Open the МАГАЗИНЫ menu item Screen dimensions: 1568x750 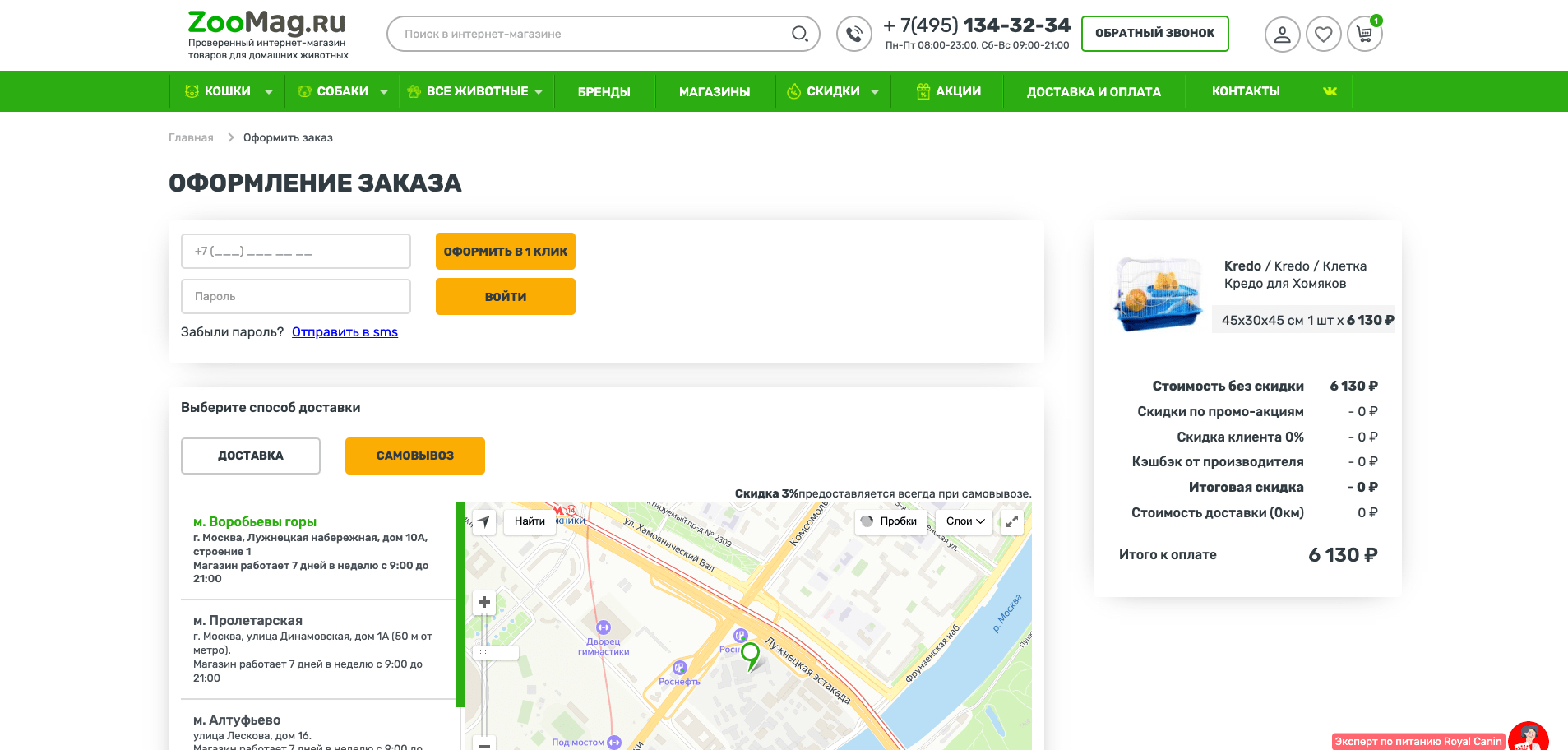(x=715, y=91)
